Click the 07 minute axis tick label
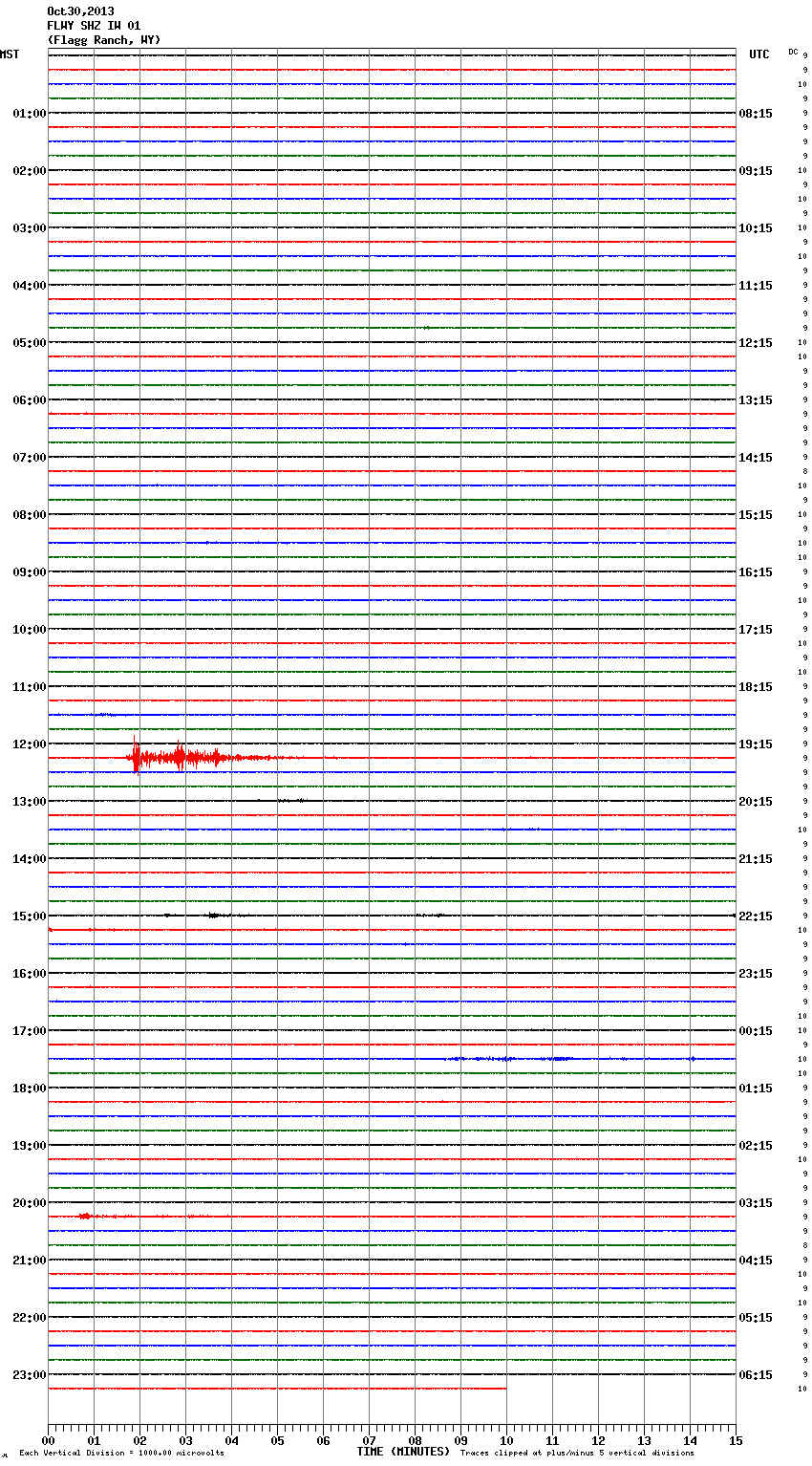The width and height of the screenshot is (812, 1466). 369,1440
